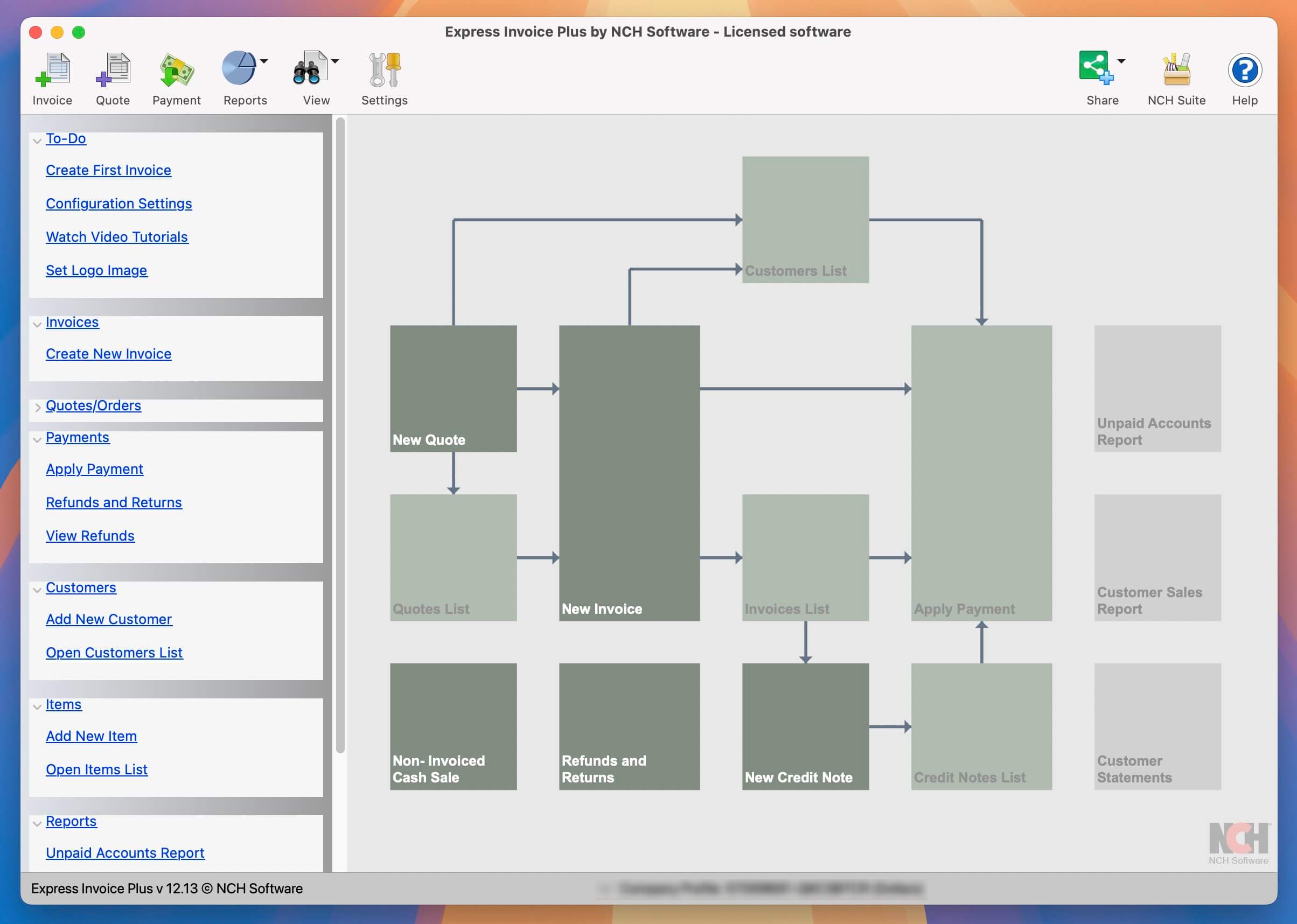
Task: Click Create New Invoice link
Action: click(109, 354)
